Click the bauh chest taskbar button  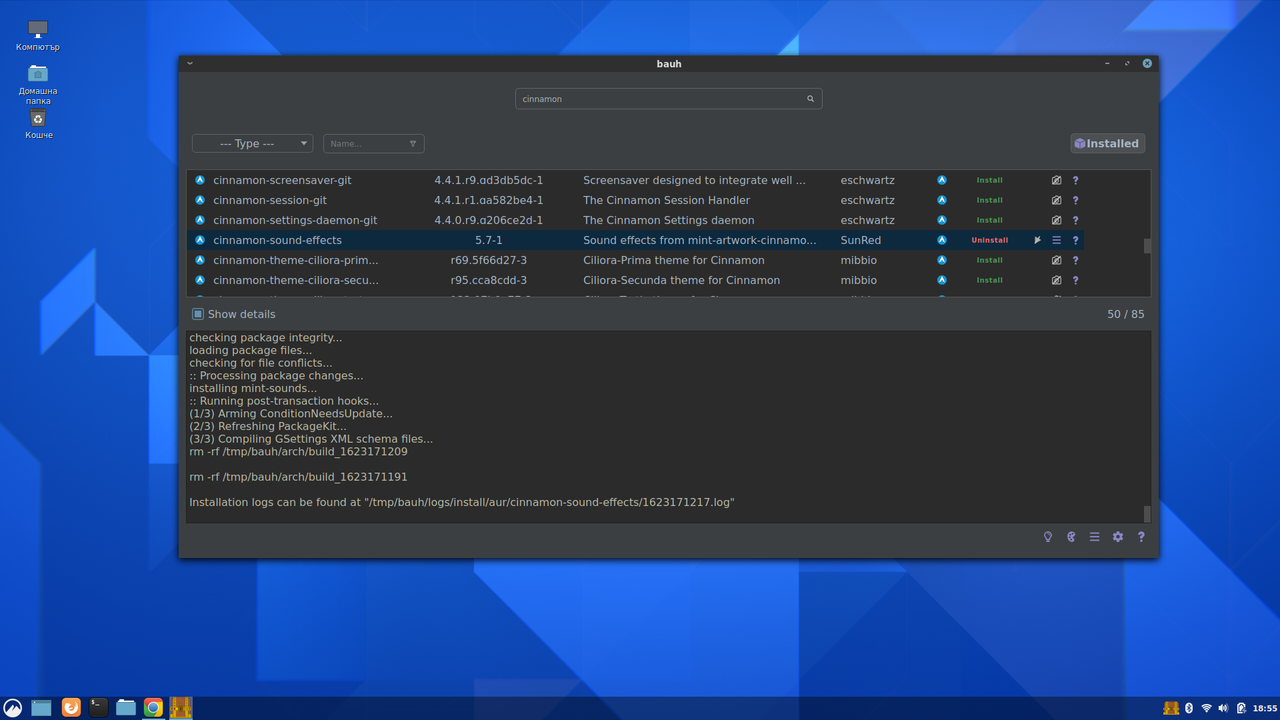point(181,708)
